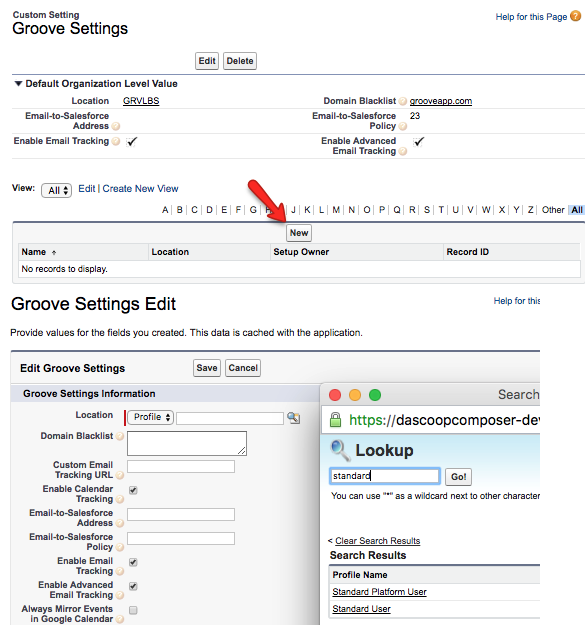Click the Profile Name column header in Lookup
585x641 pixels.
[x=360, y=575]
